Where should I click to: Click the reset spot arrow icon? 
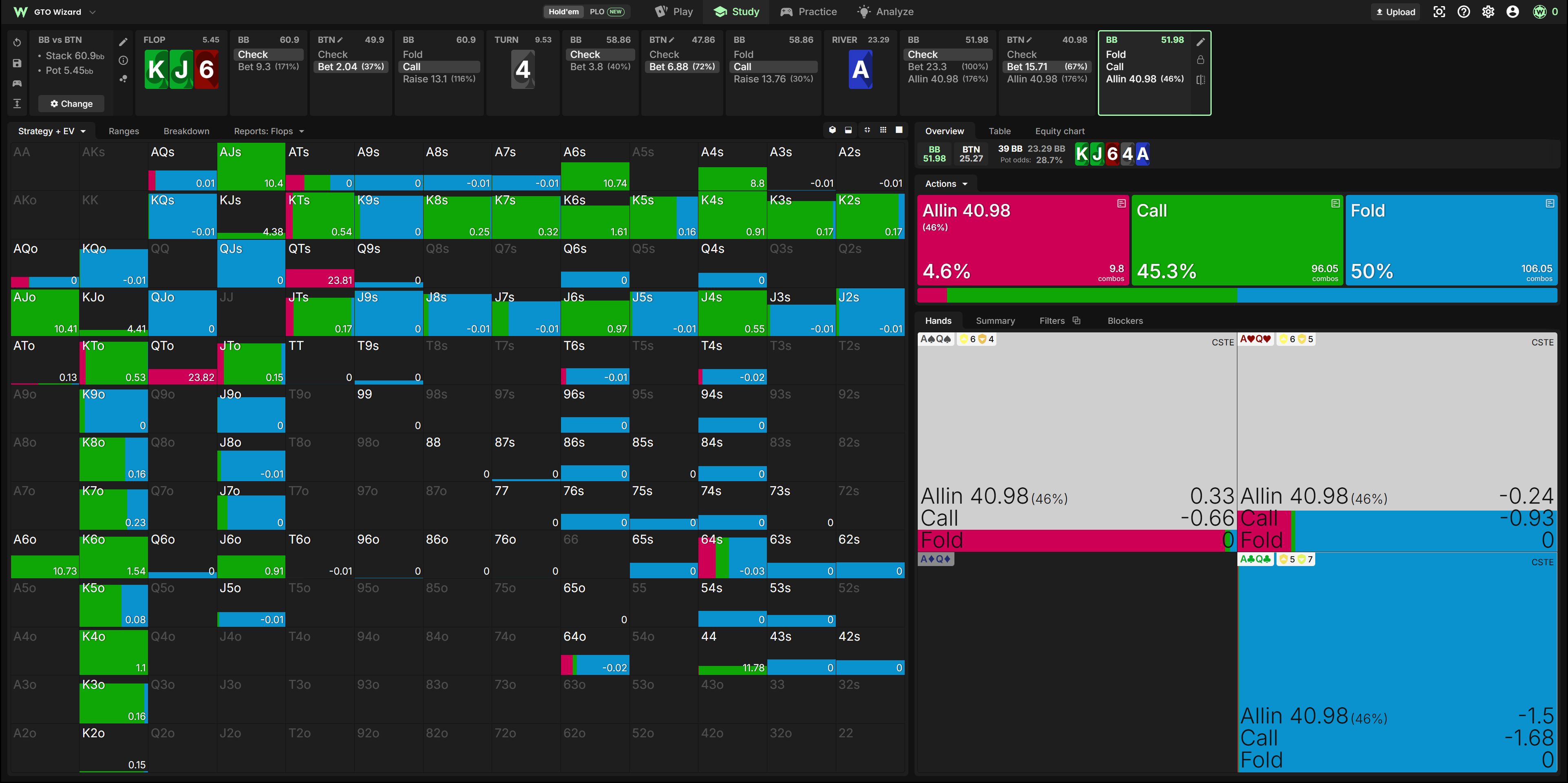tap(17, 43)
